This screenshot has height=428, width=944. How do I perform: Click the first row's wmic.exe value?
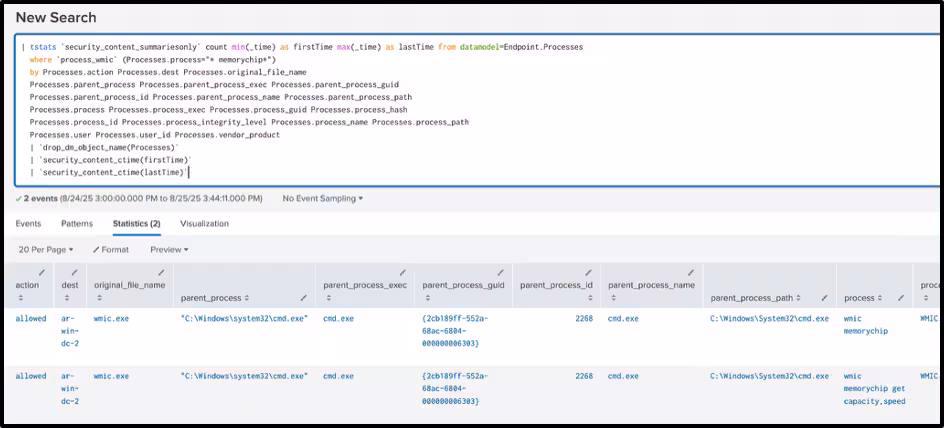111,318
